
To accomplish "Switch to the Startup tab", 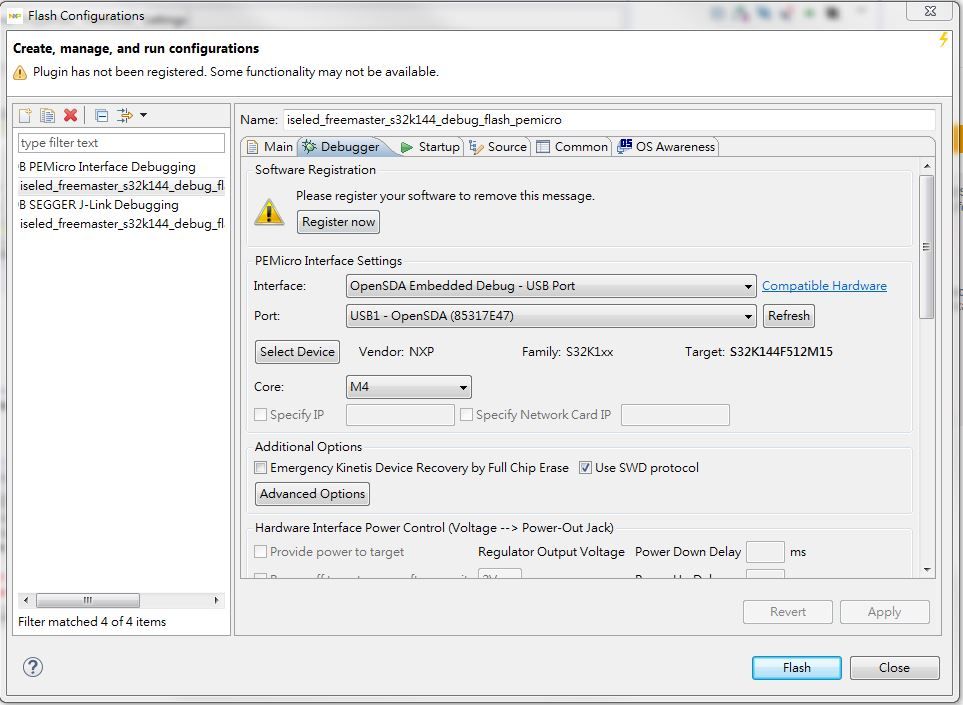I will tap(431, 147).
